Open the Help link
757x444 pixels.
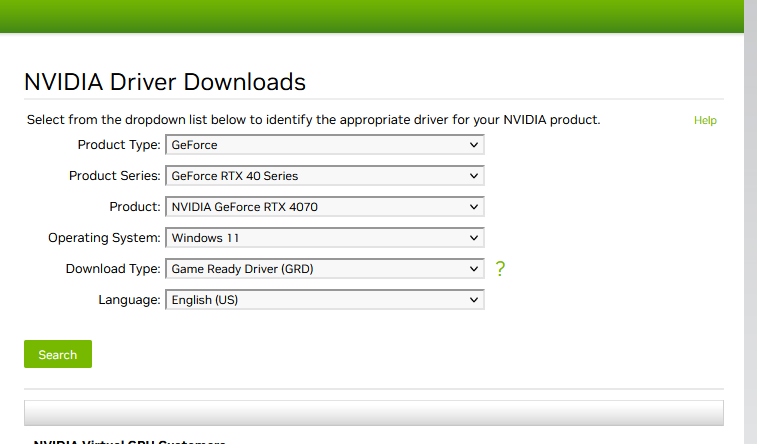pos(705,120)
